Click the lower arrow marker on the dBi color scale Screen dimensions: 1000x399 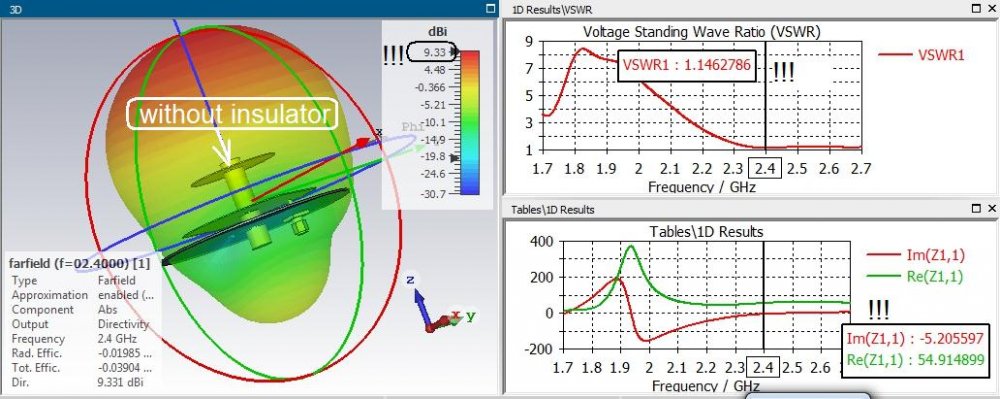(454, 157)
